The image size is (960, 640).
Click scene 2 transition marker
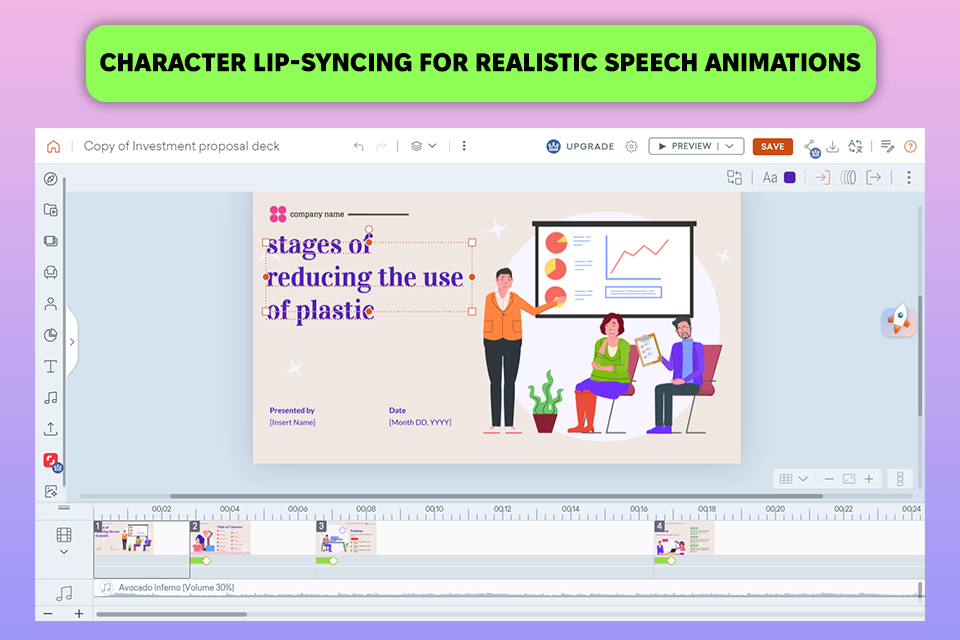[206, 561]
